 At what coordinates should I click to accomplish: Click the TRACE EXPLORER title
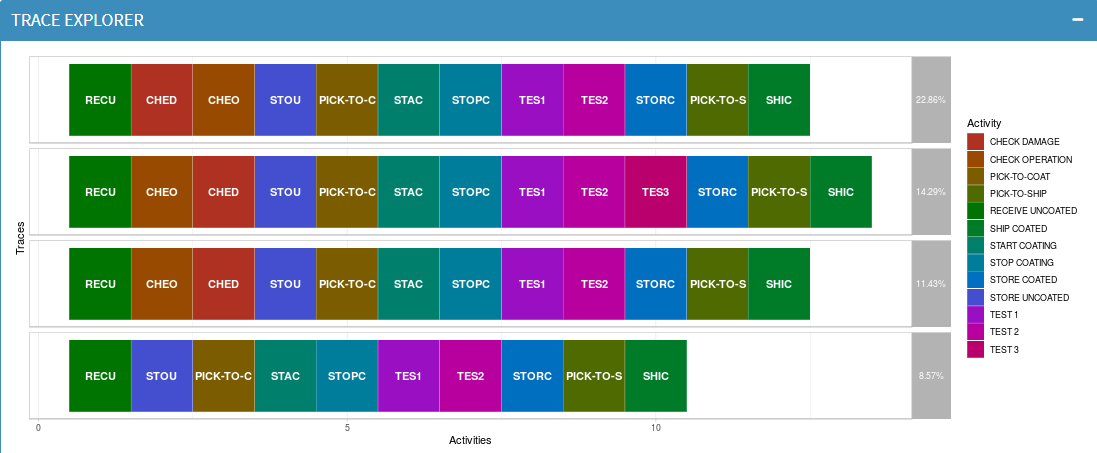click(x=78, y=20)
